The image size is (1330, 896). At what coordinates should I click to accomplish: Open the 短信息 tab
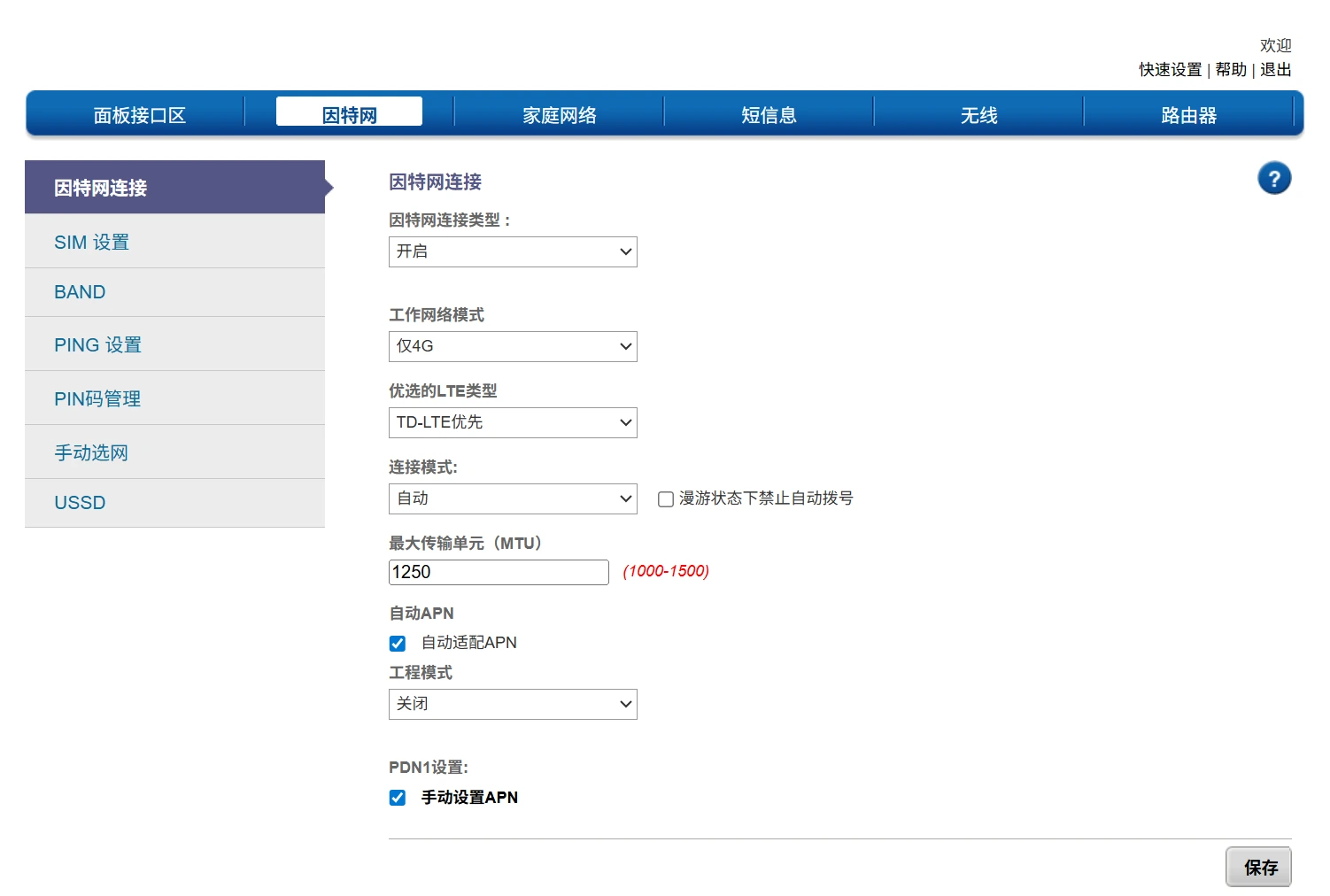point(769,115)
